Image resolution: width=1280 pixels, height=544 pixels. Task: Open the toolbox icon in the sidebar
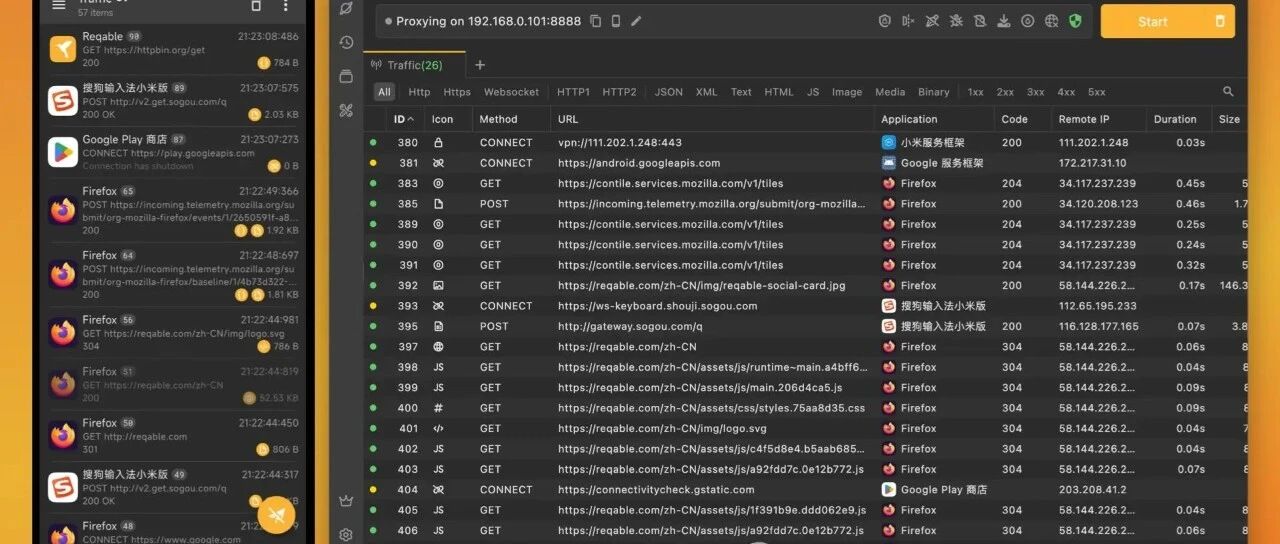[346, 110]
